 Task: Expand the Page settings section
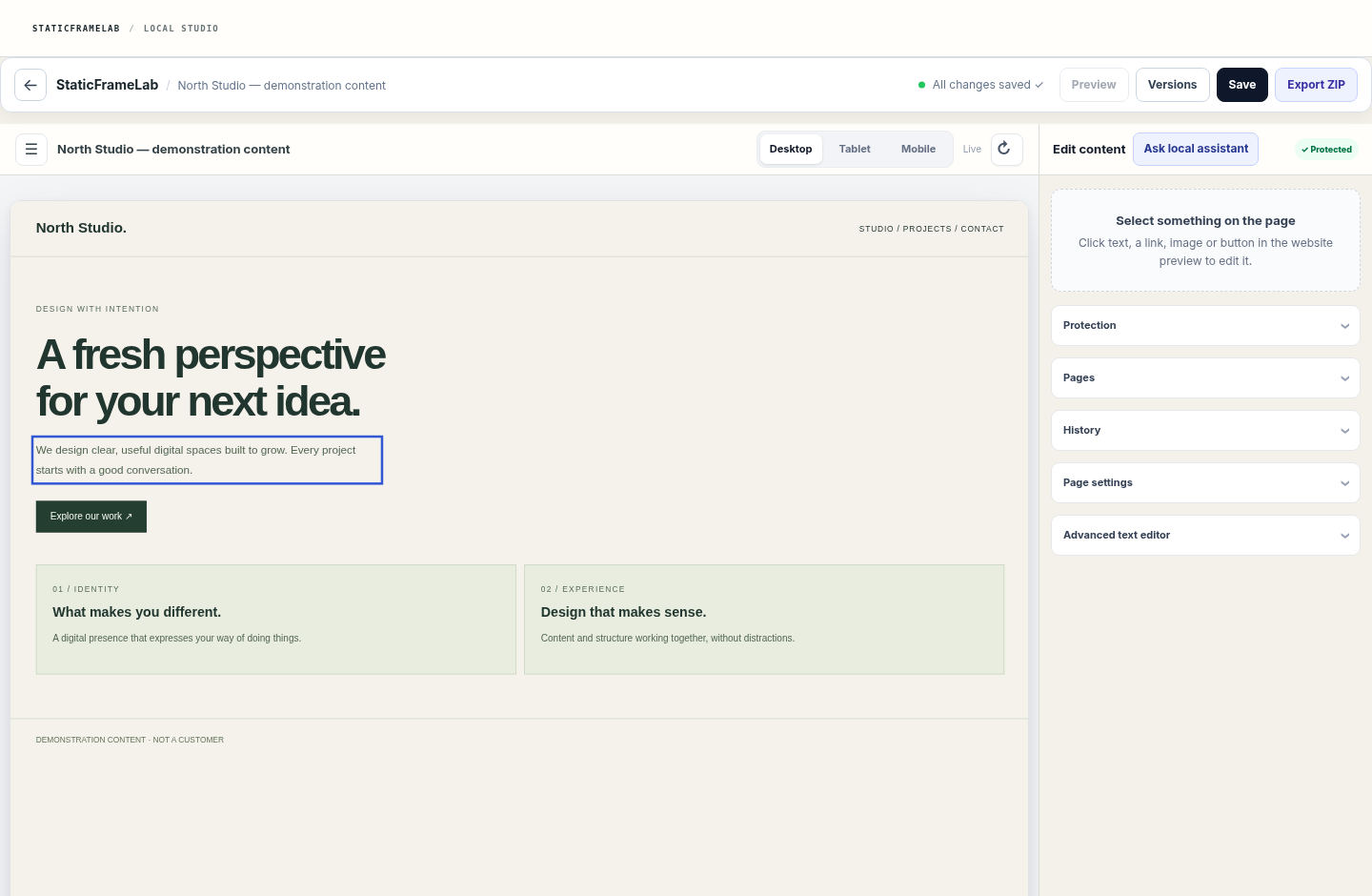pos(1205,483)
